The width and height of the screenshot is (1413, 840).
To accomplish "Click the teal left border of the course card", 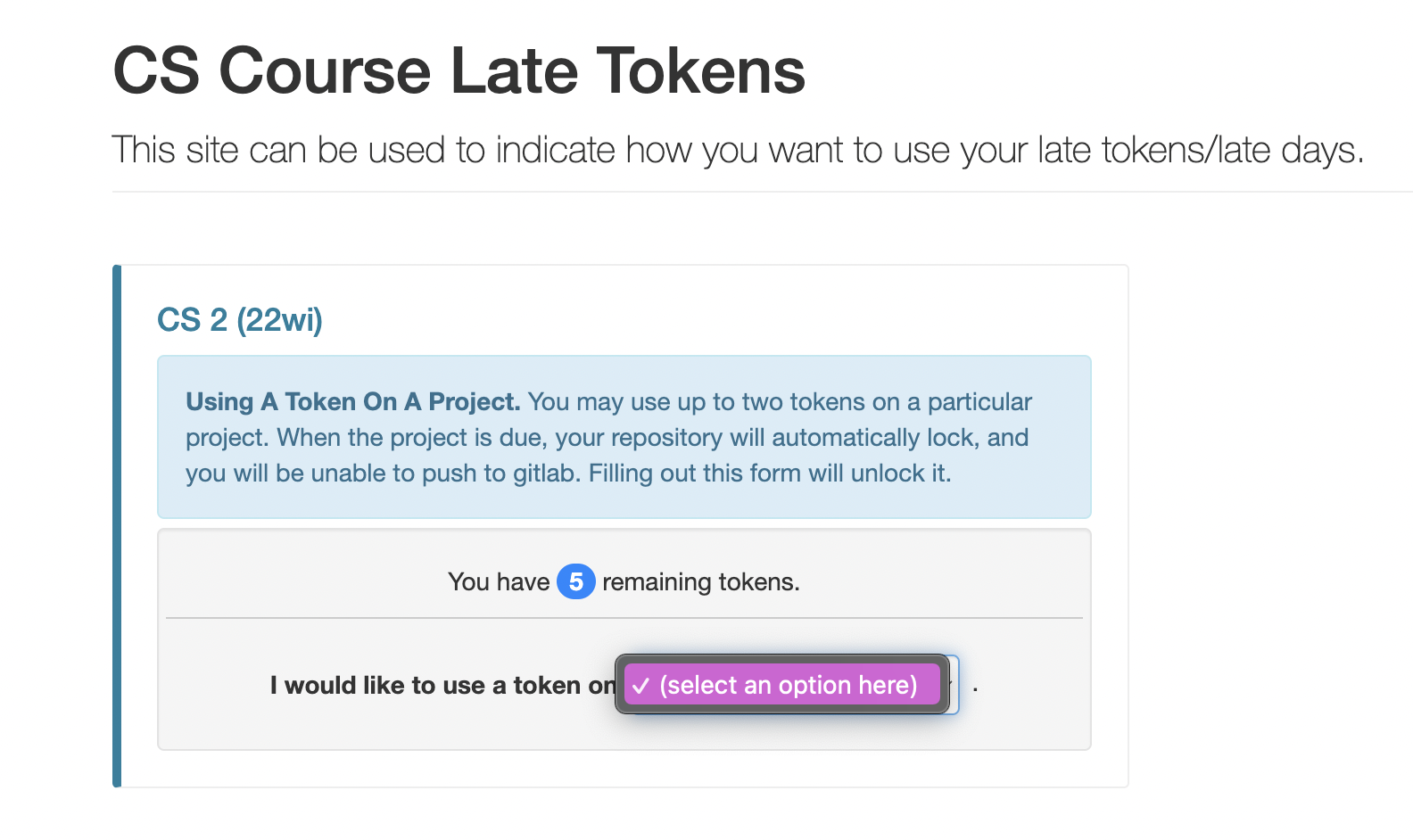I will click(117, 526).
